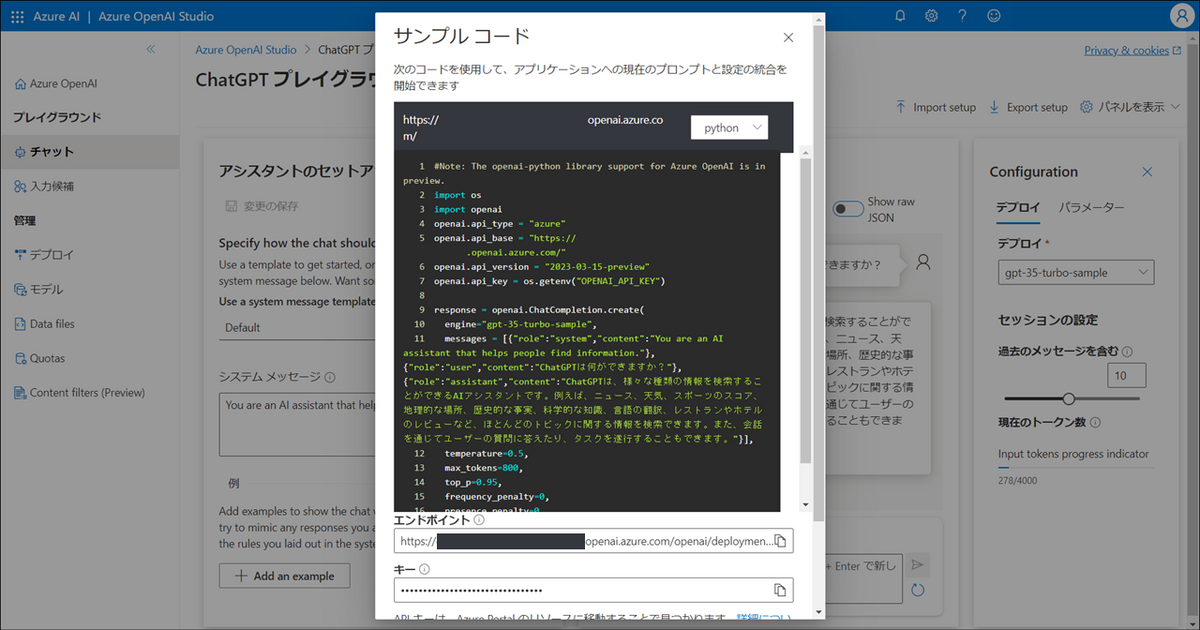Collapse the left navigation pane
Image resolution: width=1200 pixels, height=630 pixels.
pyautogui.click(x=151, y=49)
